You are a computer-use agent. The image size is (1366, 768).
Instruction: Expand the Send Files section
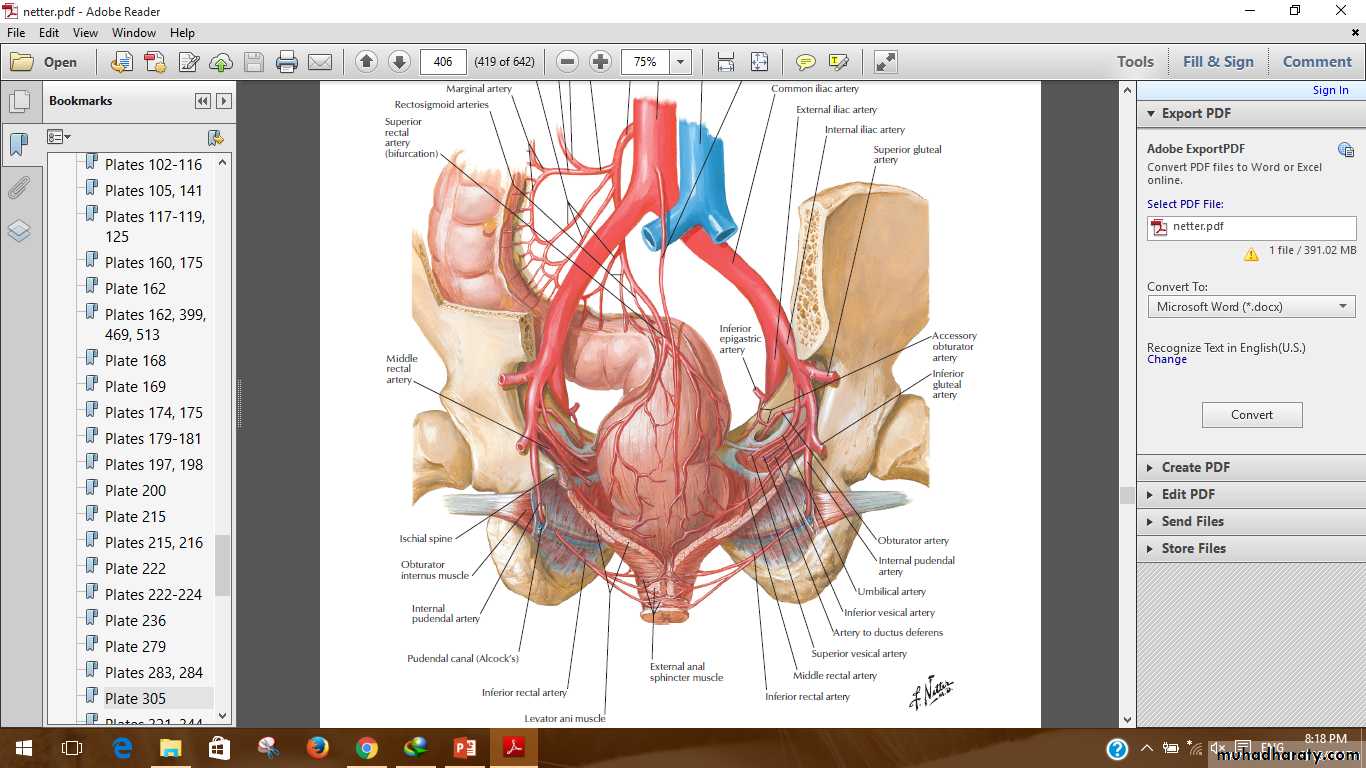tap(1192, 521)
